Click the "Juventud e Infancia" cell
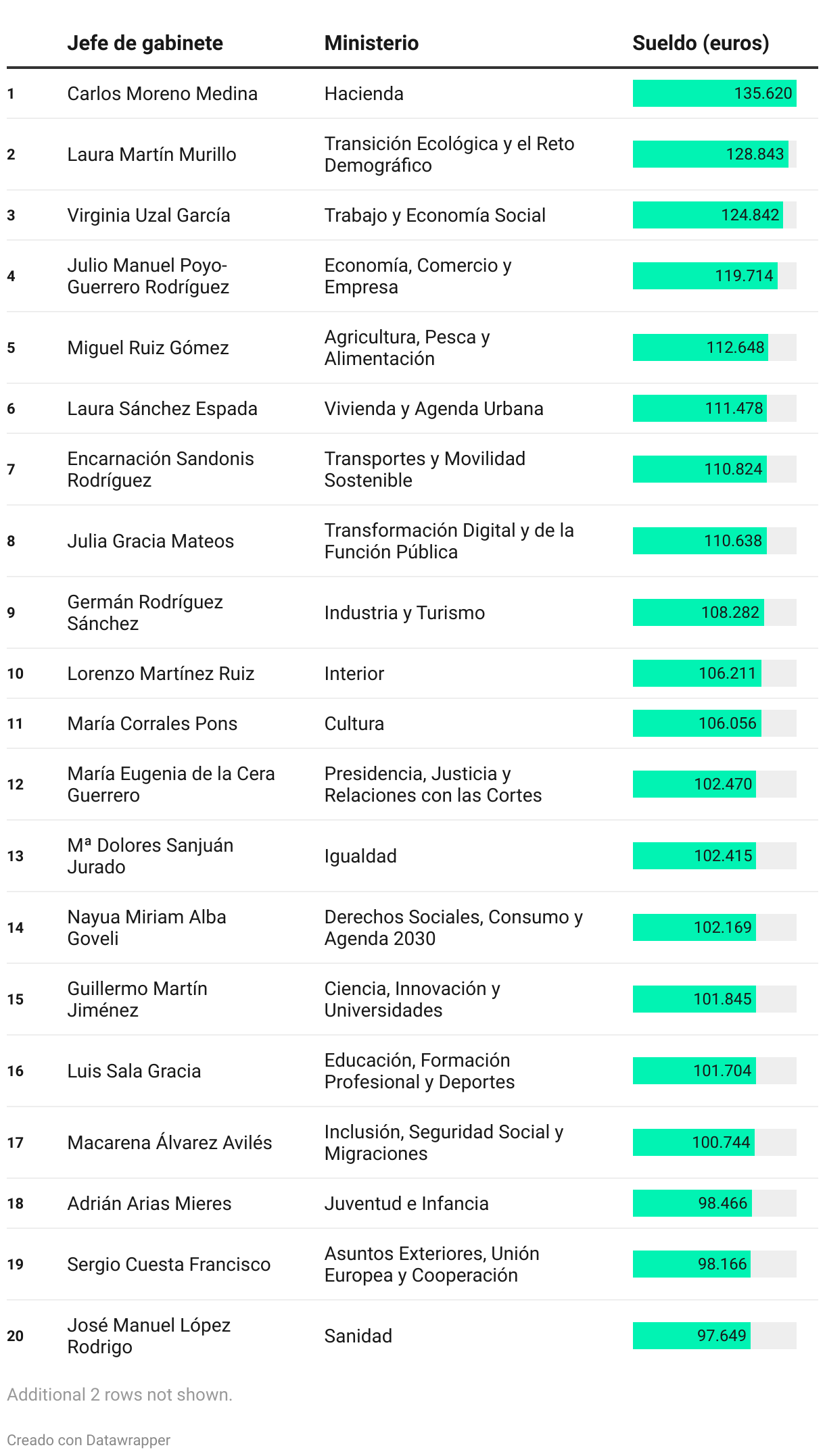The width and height of the screenshot is (825, 1456). pos(406,1203)
